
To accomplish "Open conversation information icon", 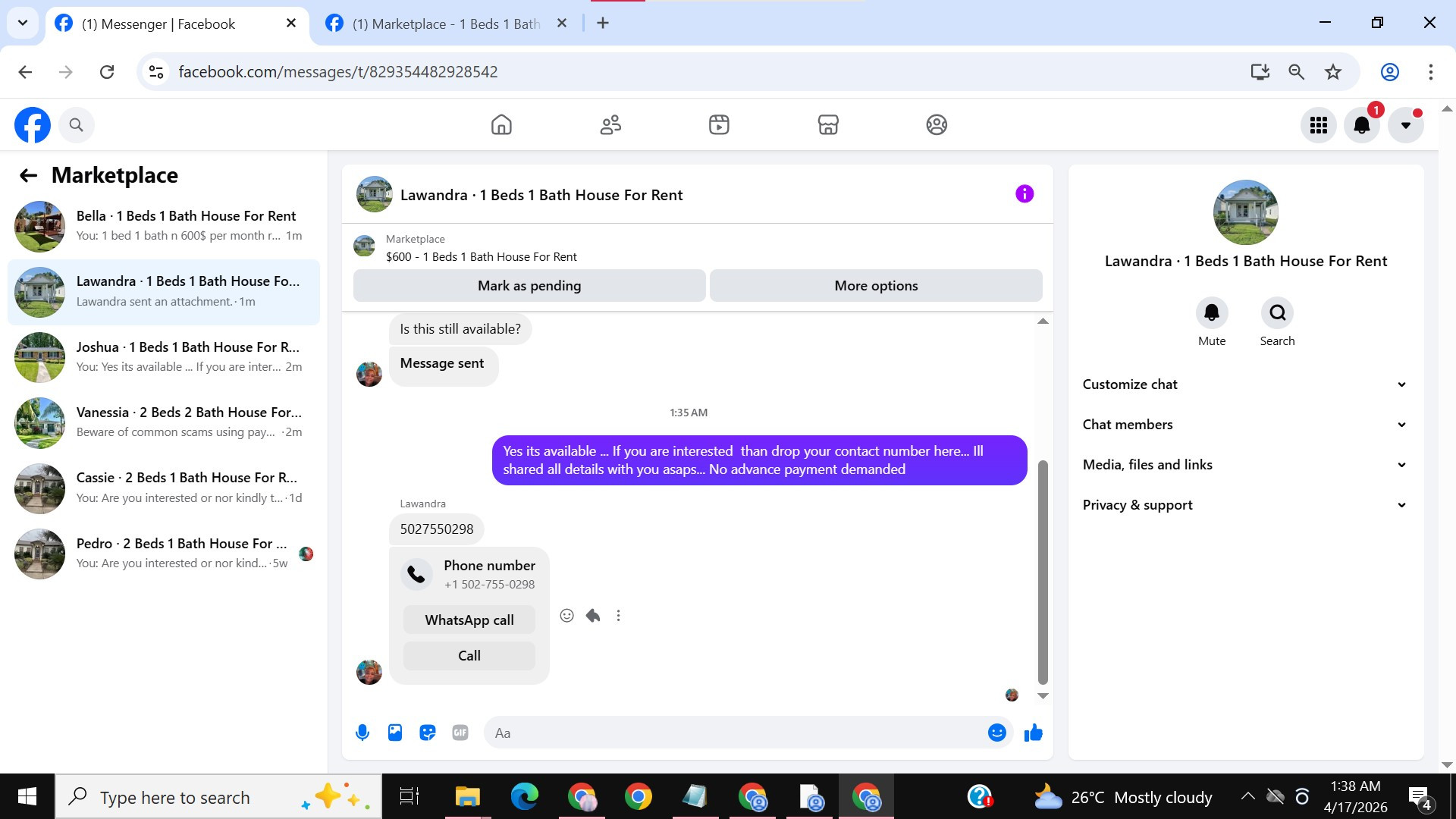I will (1025, 194).
